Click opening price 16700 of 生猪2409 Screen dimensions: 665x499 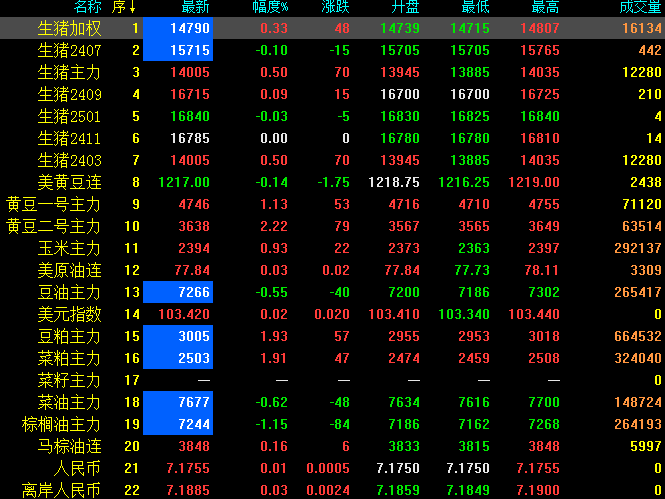[400, 95]
